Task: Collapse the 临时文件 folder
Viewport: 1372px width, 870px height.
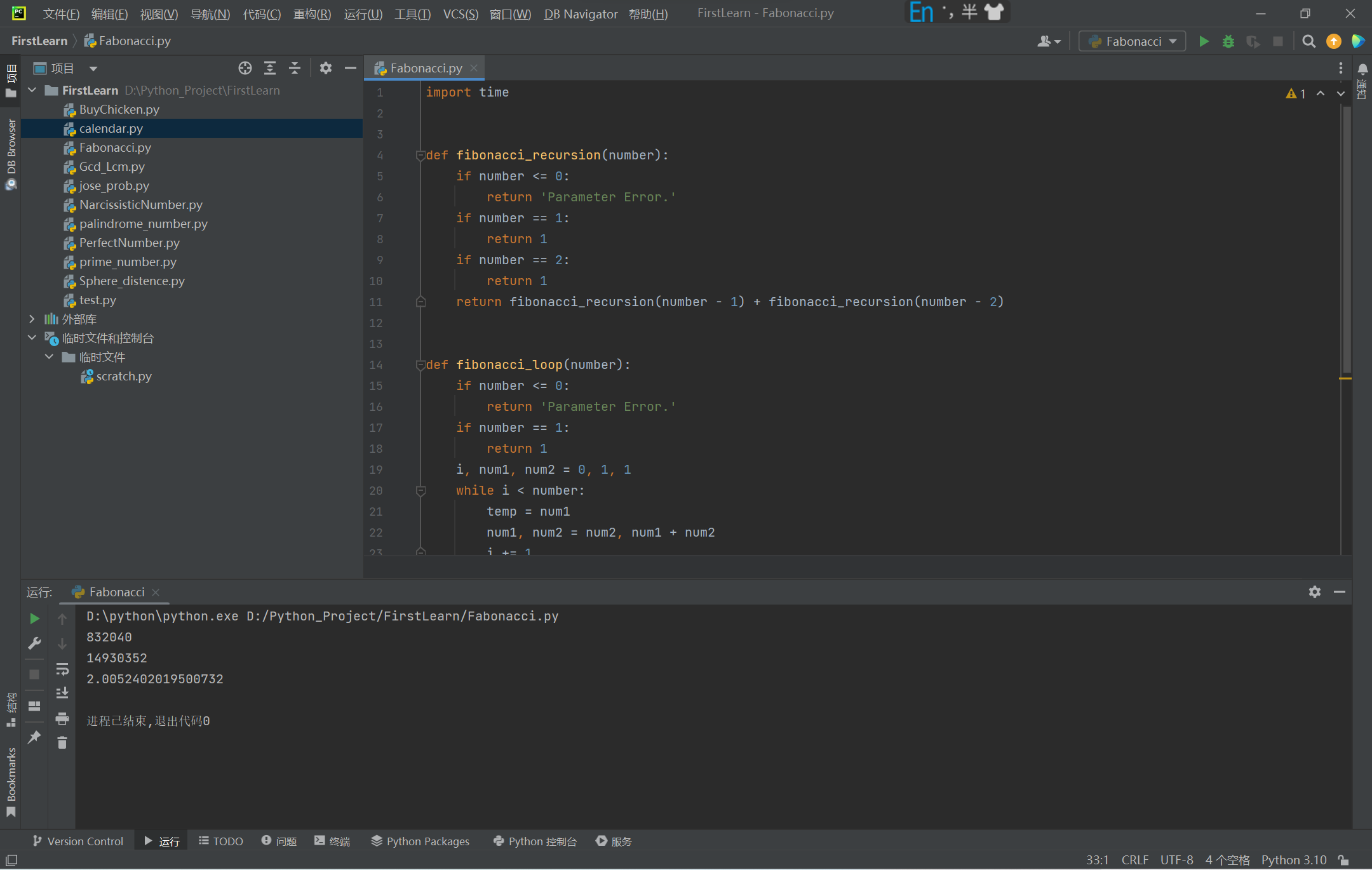Action: point(50,357)
